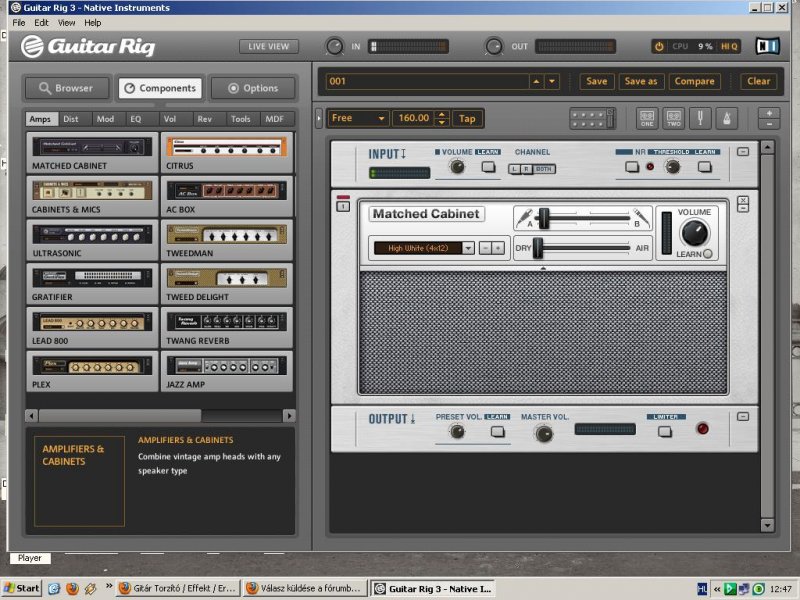The width and height of the screenshot is (800, 600).
Task: Add the Lead 800 amp component
Action: pyautogui.click(x=92, y=328)
